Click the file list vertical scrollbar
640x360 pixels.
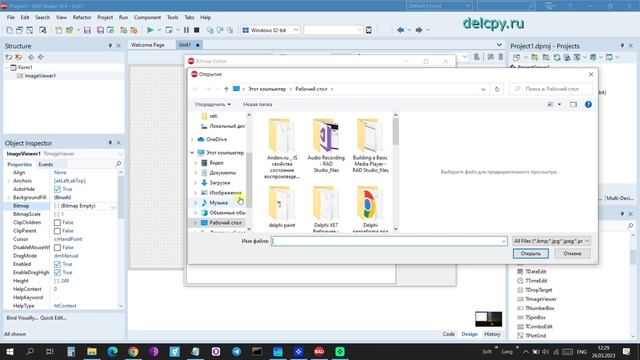[x=396, y=172]
